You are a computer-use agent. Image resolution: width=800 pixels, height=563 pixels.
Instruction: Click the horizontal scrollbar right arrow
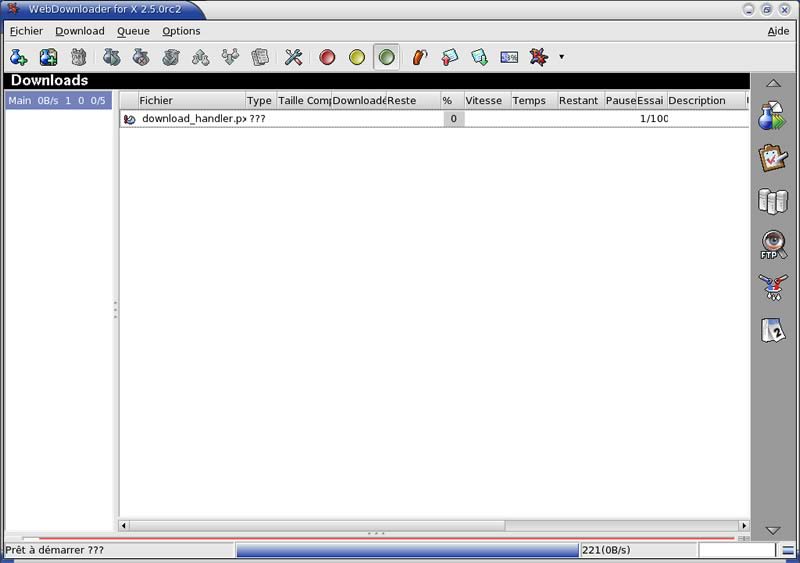[x=744, y=525]
